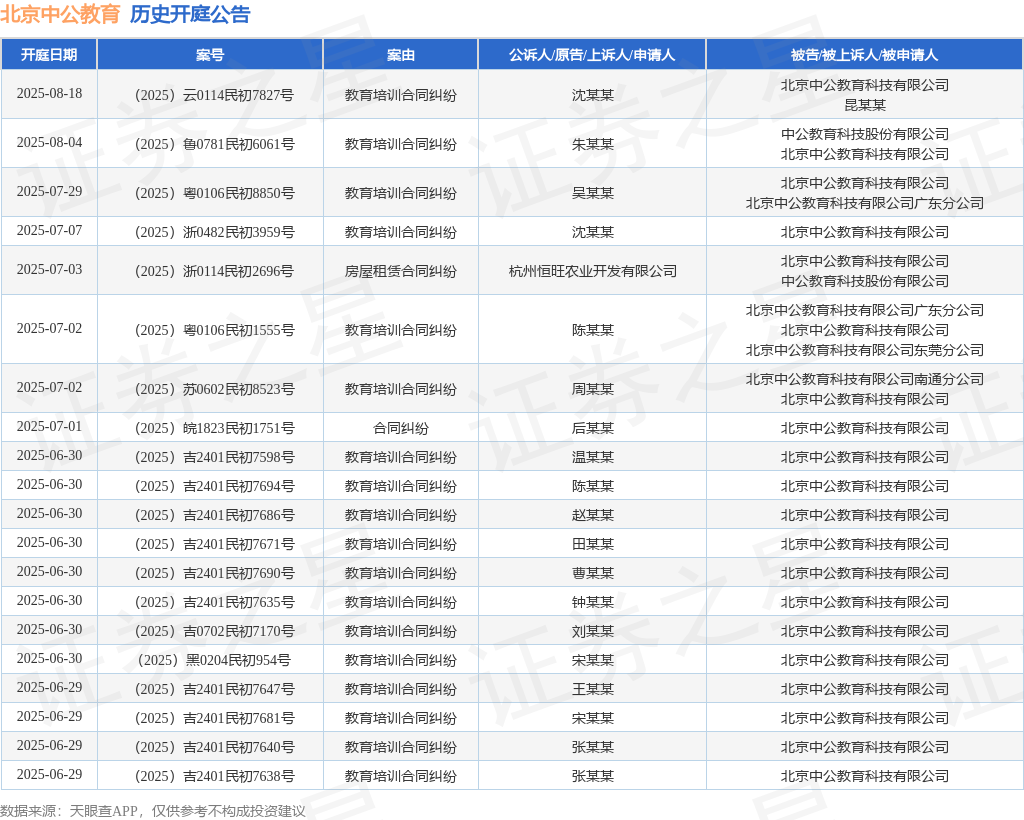Click date cell 2025-07-29
Image resolution: width=1024 pixels, height=820 pixels.
[x=50, y=191]
